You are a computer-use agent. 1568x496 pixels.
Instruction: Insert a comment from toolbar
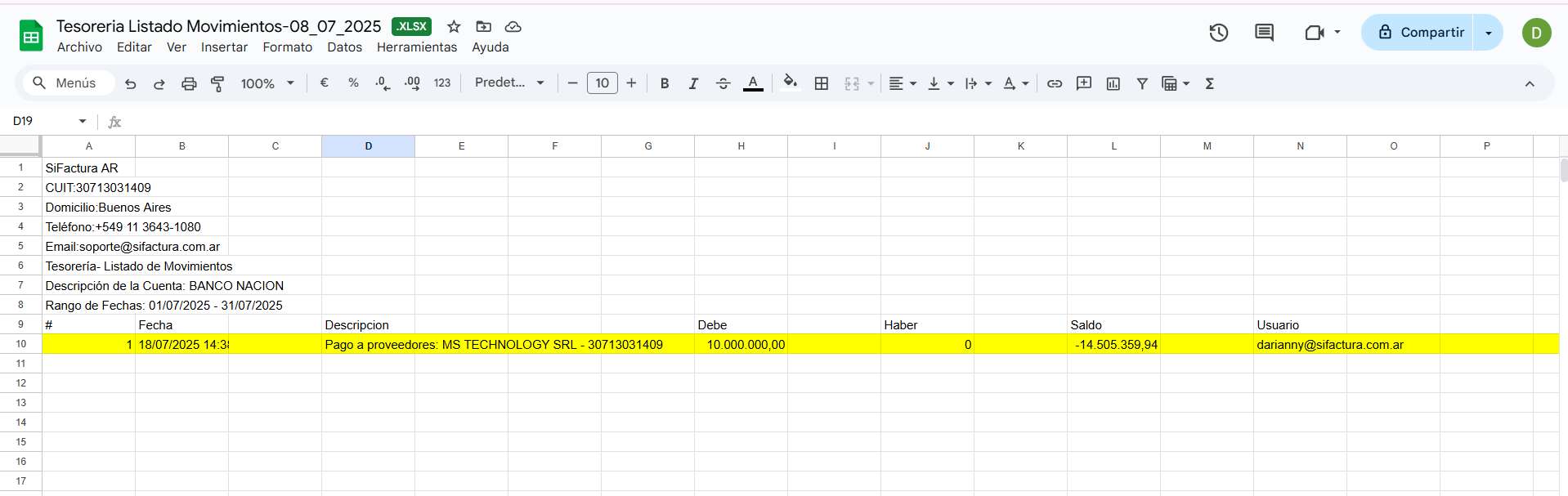click(1084, 83)
